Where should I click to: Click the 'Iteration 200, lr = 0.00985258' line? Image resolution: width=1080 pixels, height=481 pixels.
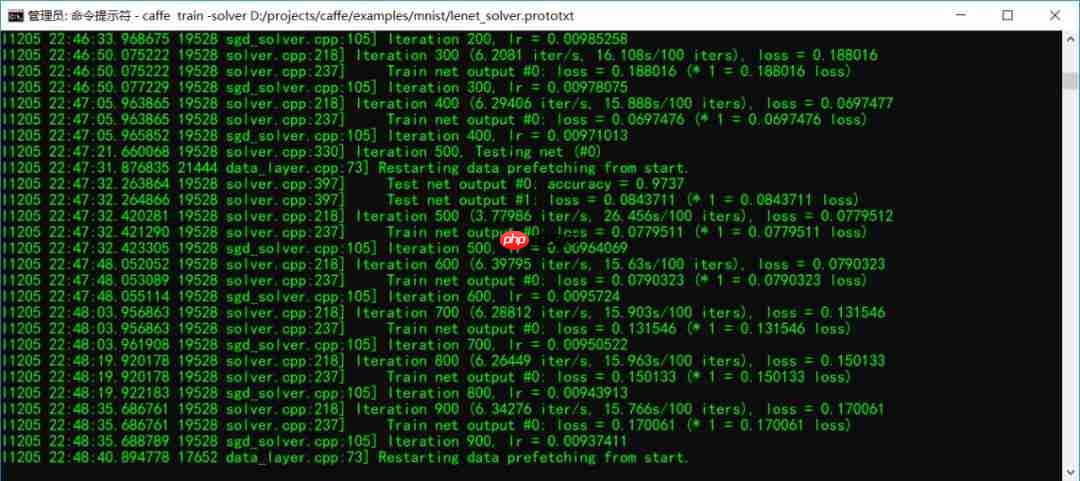(315, 39)
